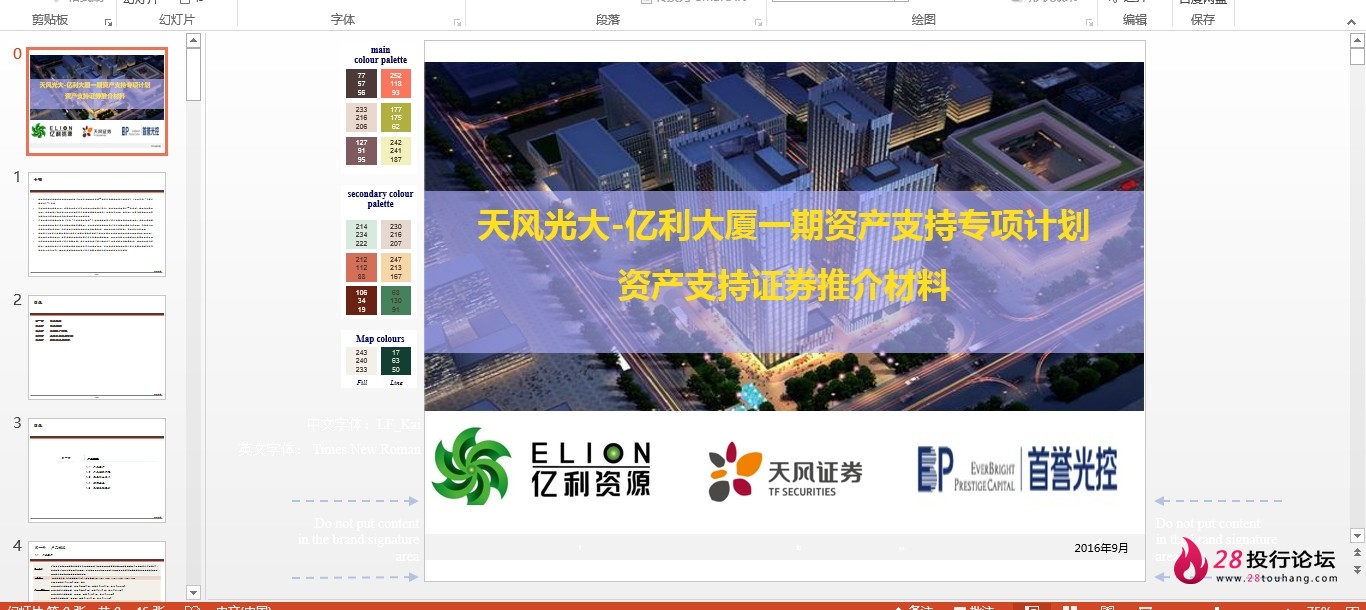Viewport: 1366px width, 610px height.
Task: Select slide 0 thumbnail with the city image
Action: click(x=97, y=101)
